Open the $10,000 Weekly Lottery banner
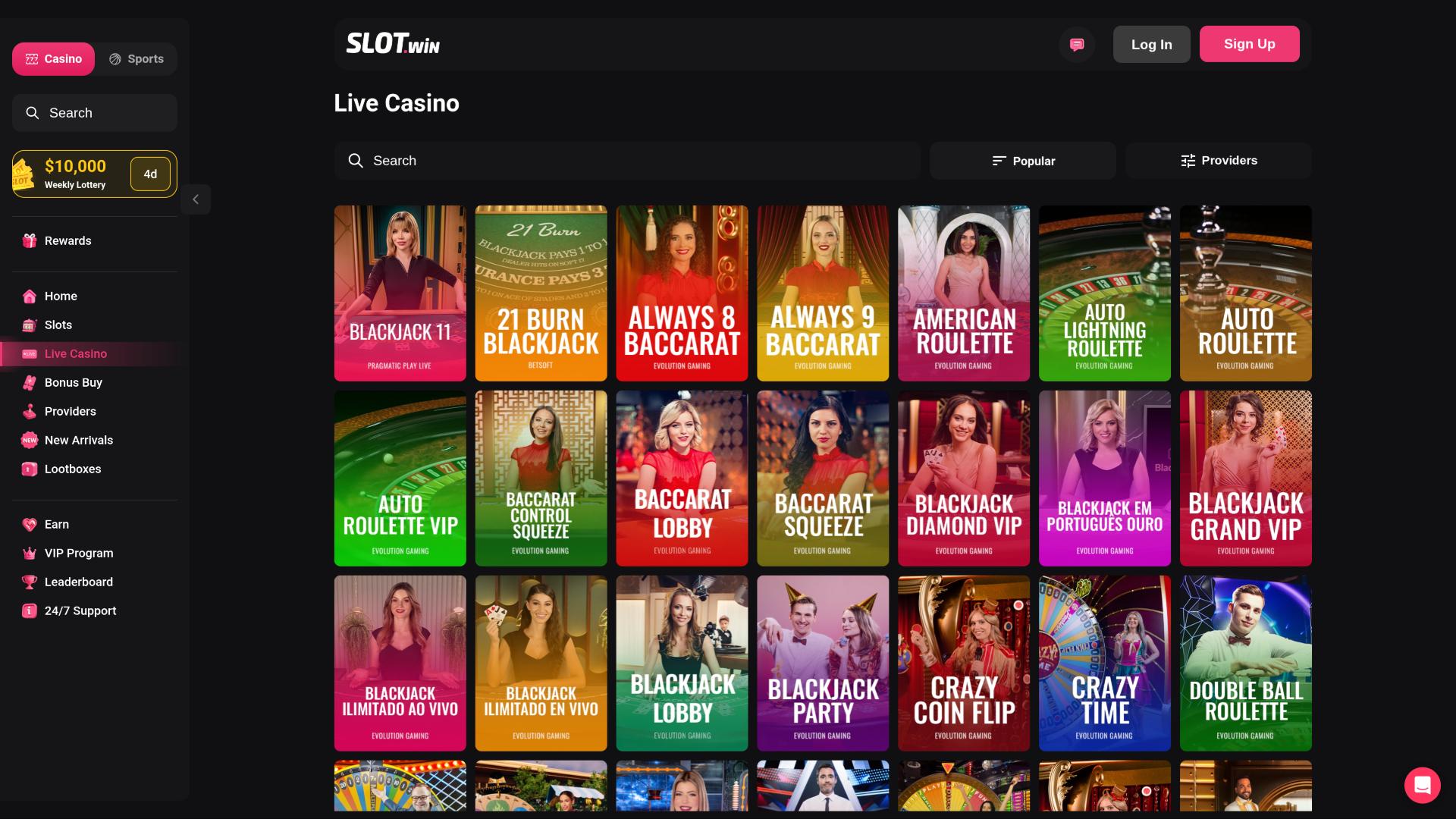The width and height of the screenshot is (1456, 819). point(95,174)
